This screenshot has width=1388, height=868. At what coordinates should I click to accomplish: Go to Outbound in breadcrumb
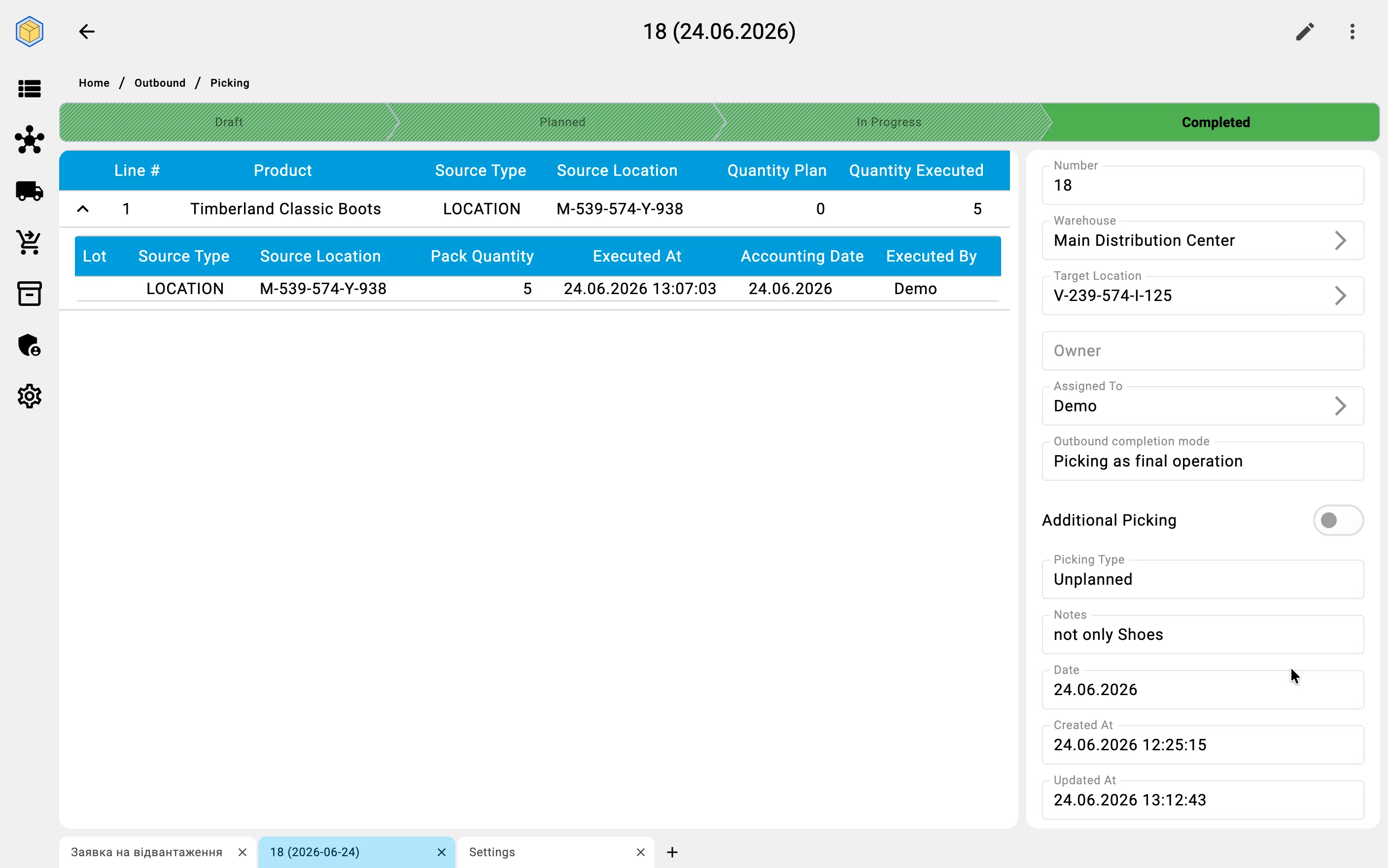[x=160, y=83]
